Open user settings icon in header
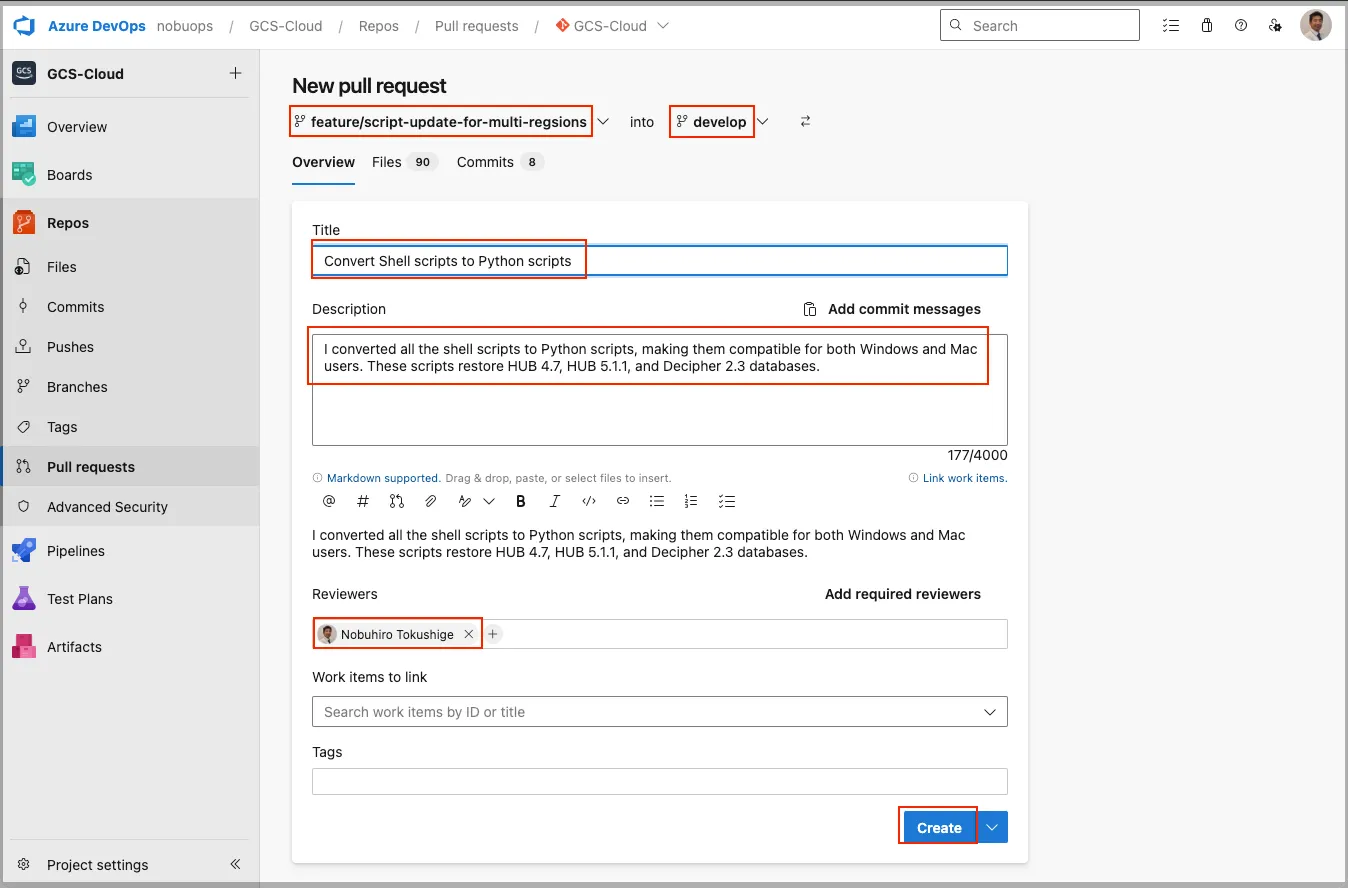Viewport: 1348px width, 888px height. click(1275, 26)
